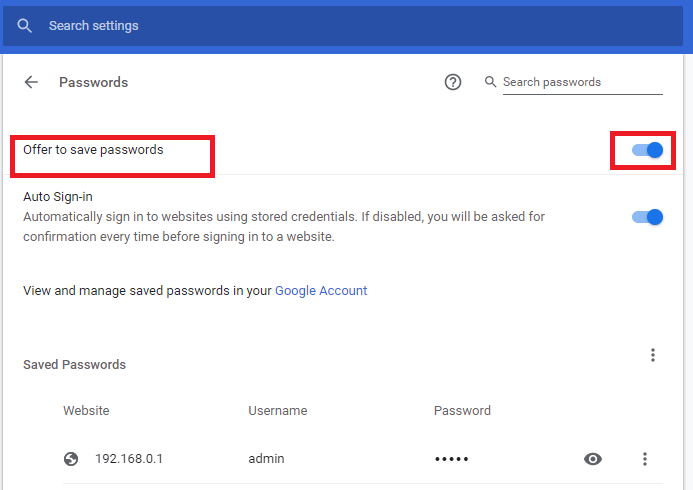Click the search icon in Search settings bar
Image resolution: width=693 pixels, height=490 pixels.
(x=25, y=25)
